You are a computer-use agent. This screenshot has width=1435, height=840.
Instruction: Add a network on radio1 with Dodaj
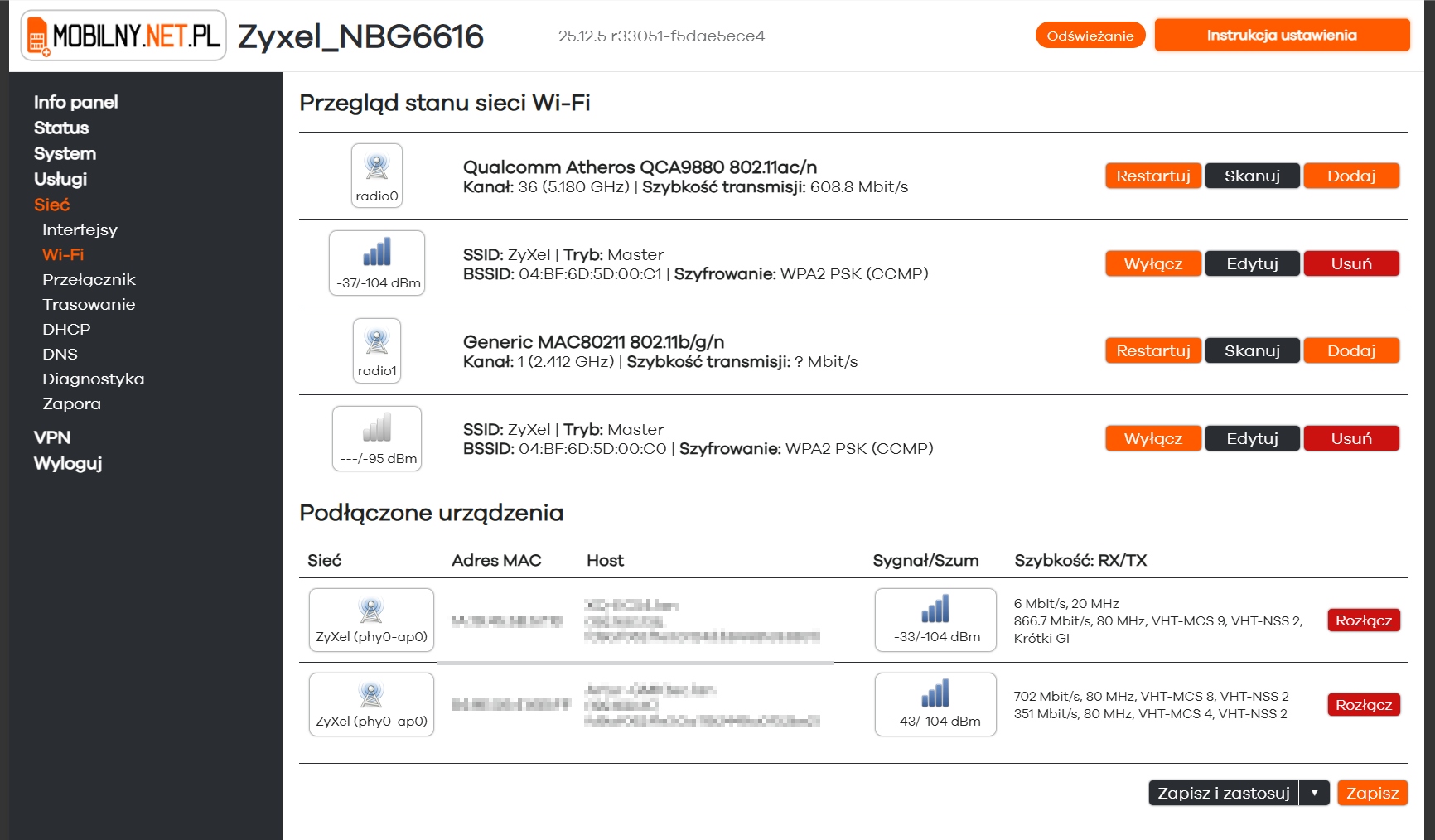1351,350
